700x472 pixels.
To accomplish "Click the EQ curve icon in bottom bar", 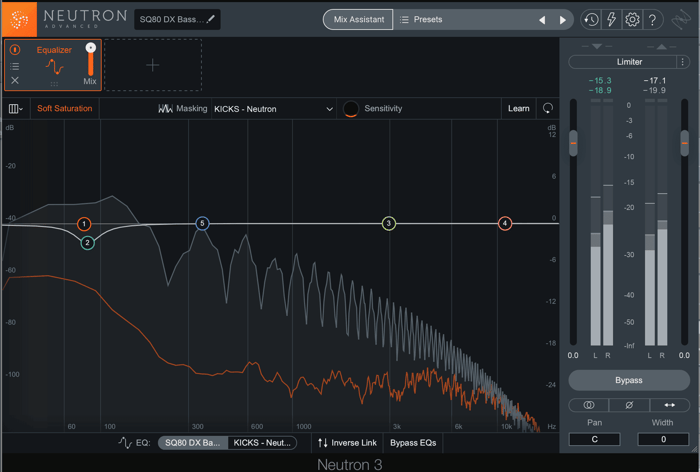I will [125, 443].
